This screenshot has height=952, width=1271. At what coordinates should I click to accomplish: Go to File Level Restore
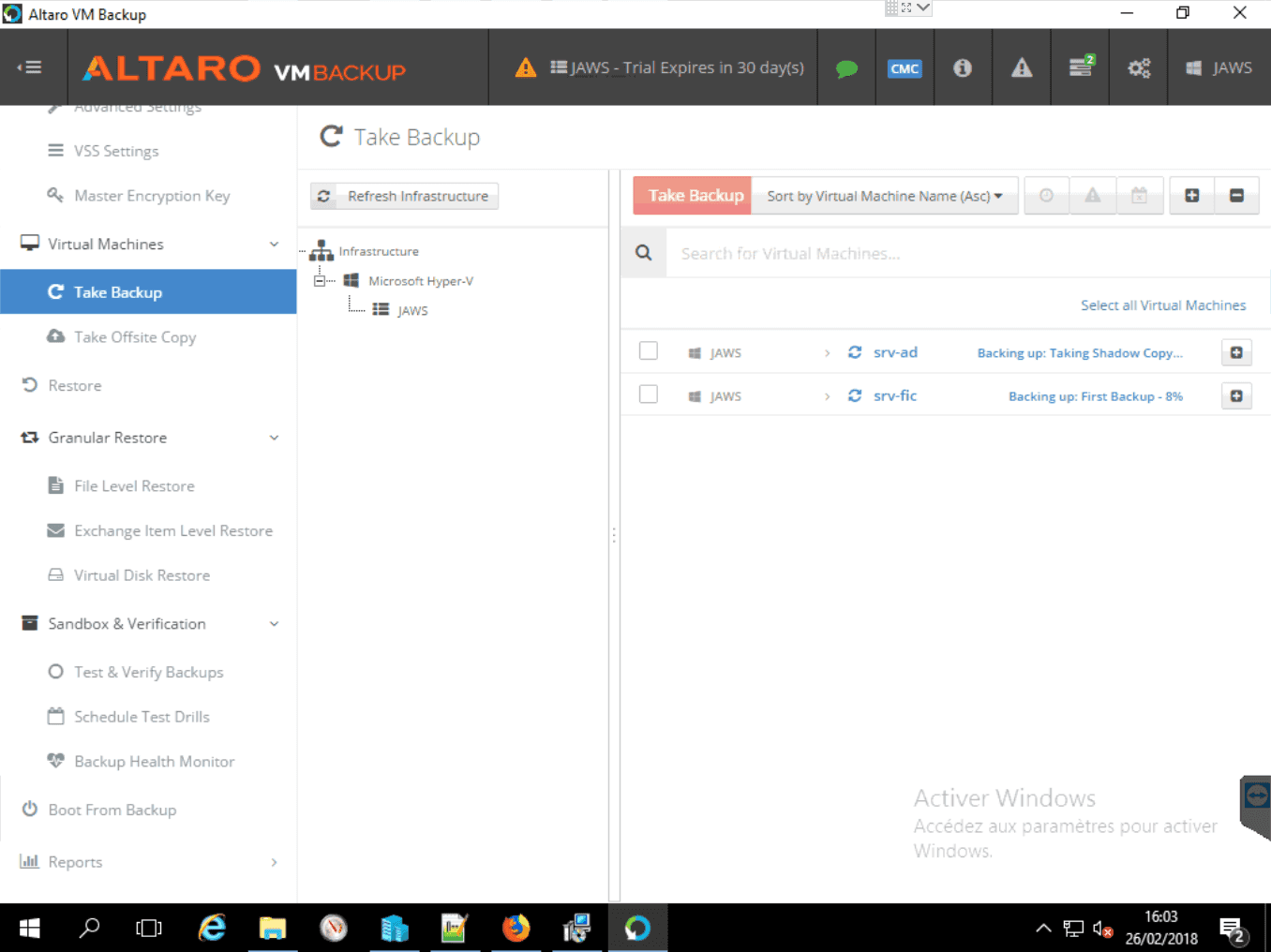click(134, 486)
